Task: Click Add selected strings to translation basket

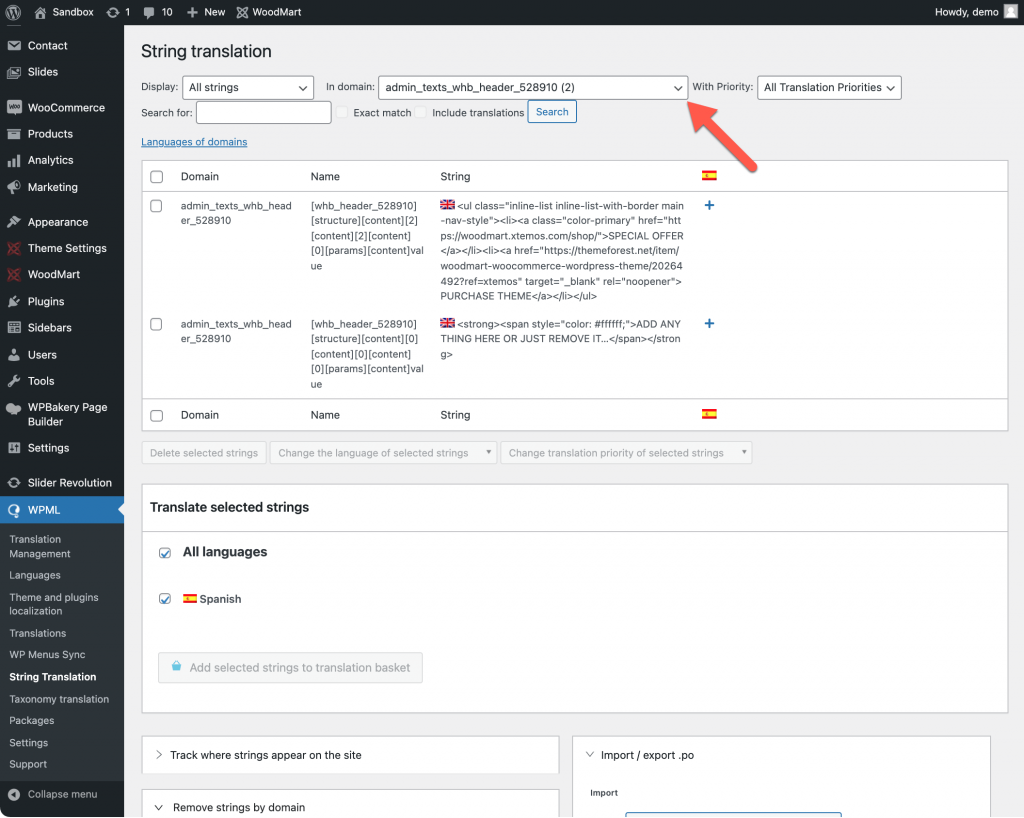Action: point(290,668)
